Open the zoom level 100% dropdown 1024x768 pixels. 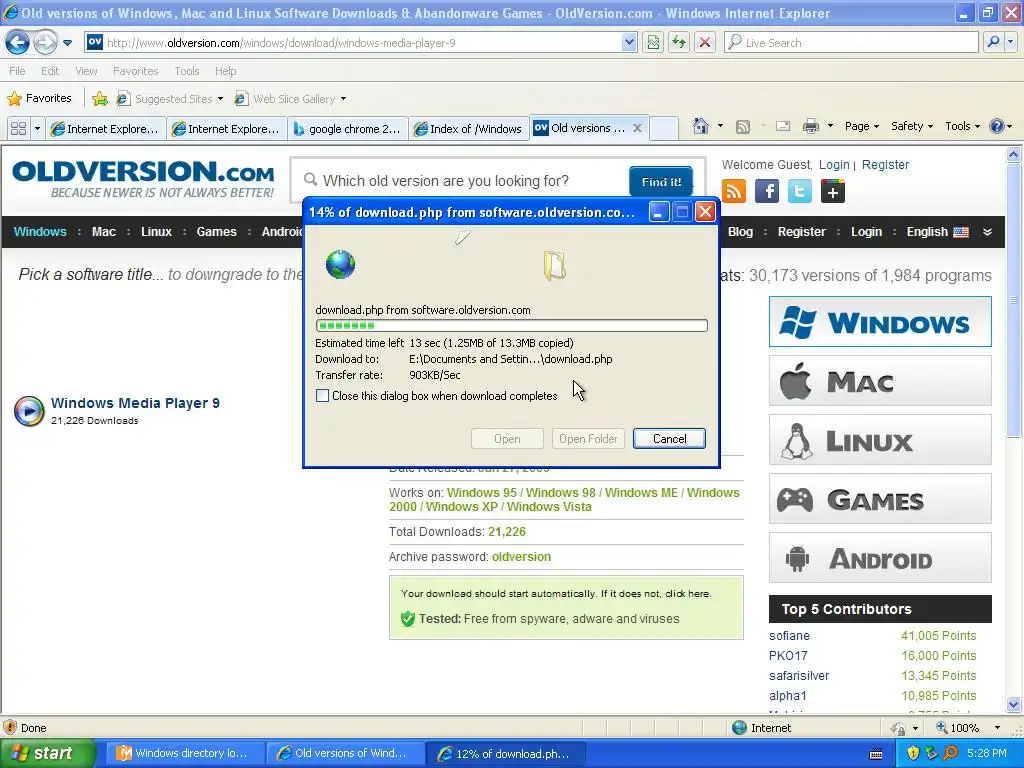pos(997,728)
